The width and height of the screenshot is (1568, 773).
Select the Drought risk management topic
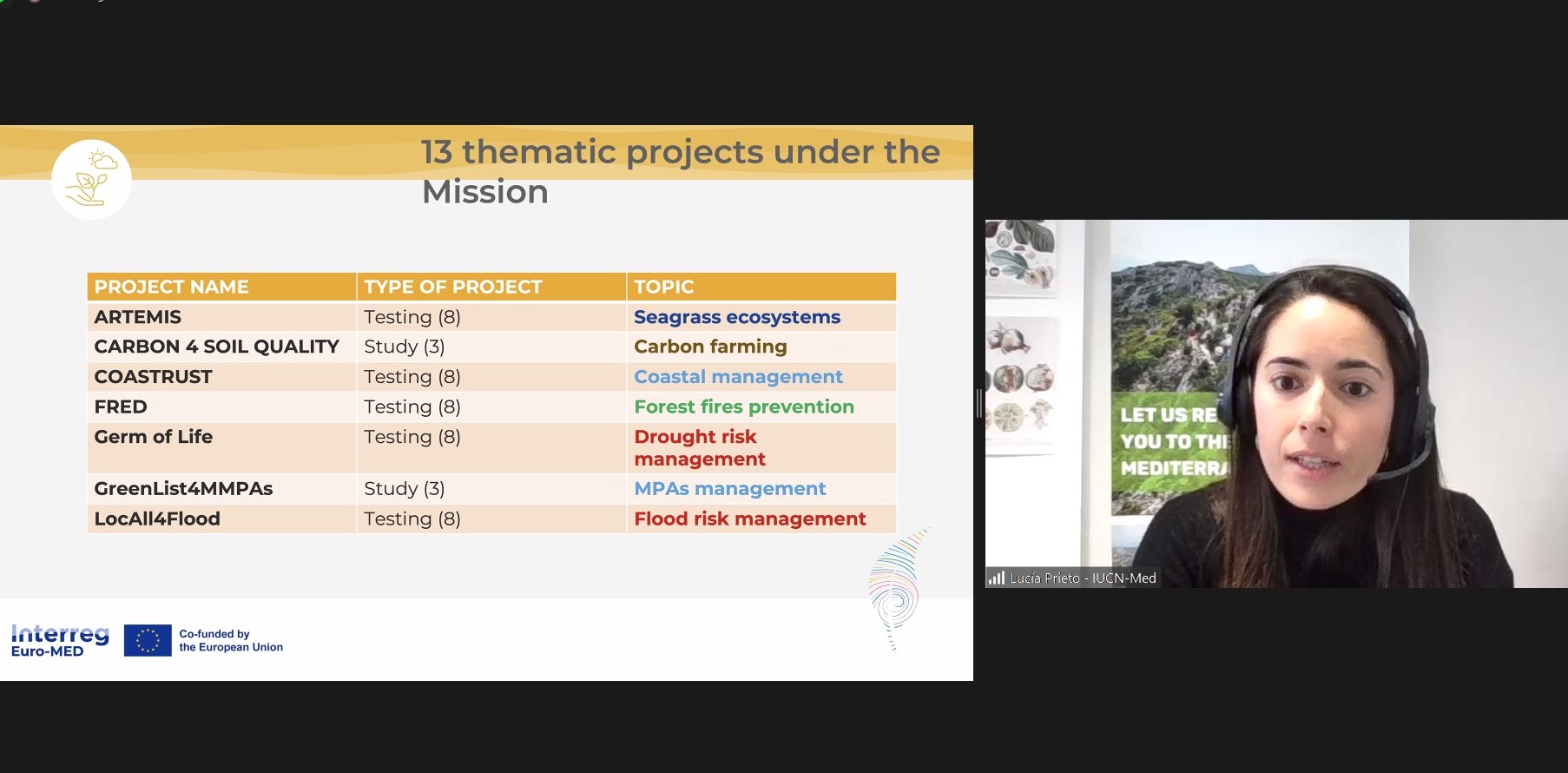point(699,447)
